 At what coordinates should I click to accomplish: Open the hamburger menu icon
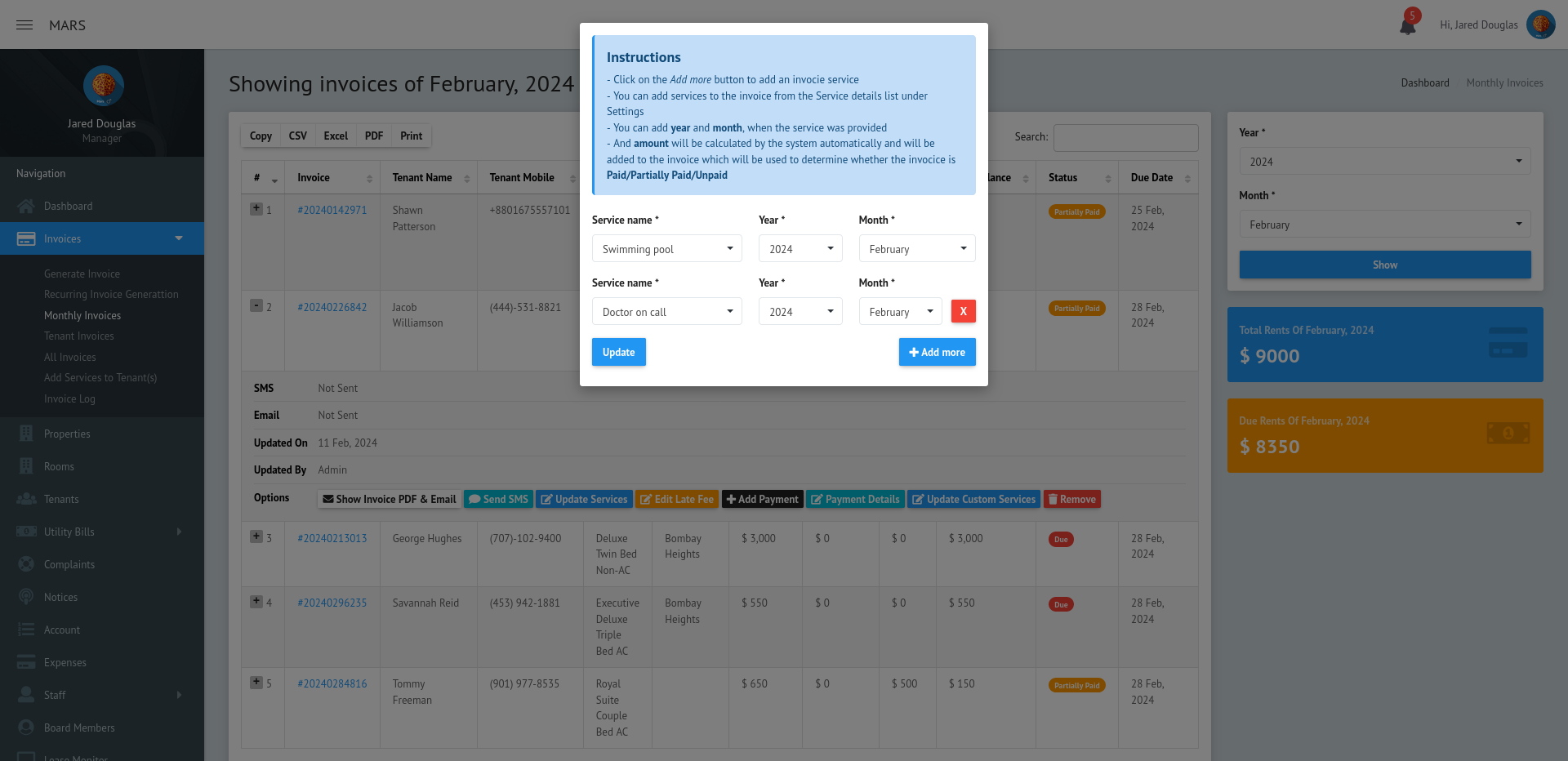(24, 25)
